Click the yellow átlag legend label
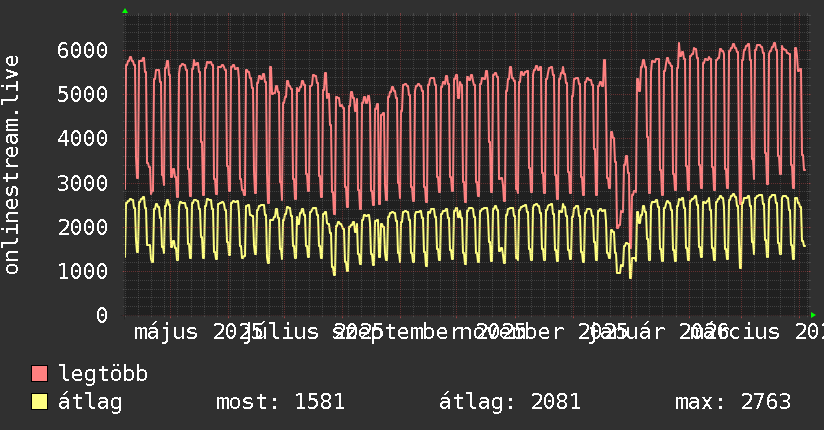824x430 pixels. [90, 402]
